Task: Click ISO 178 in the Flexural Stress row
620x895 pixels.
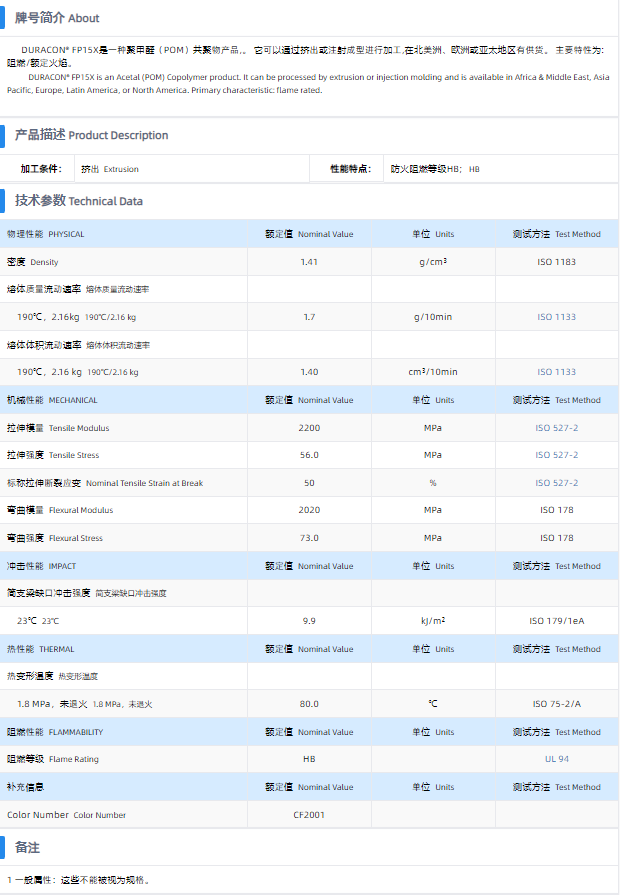Action: click(556, 538)
